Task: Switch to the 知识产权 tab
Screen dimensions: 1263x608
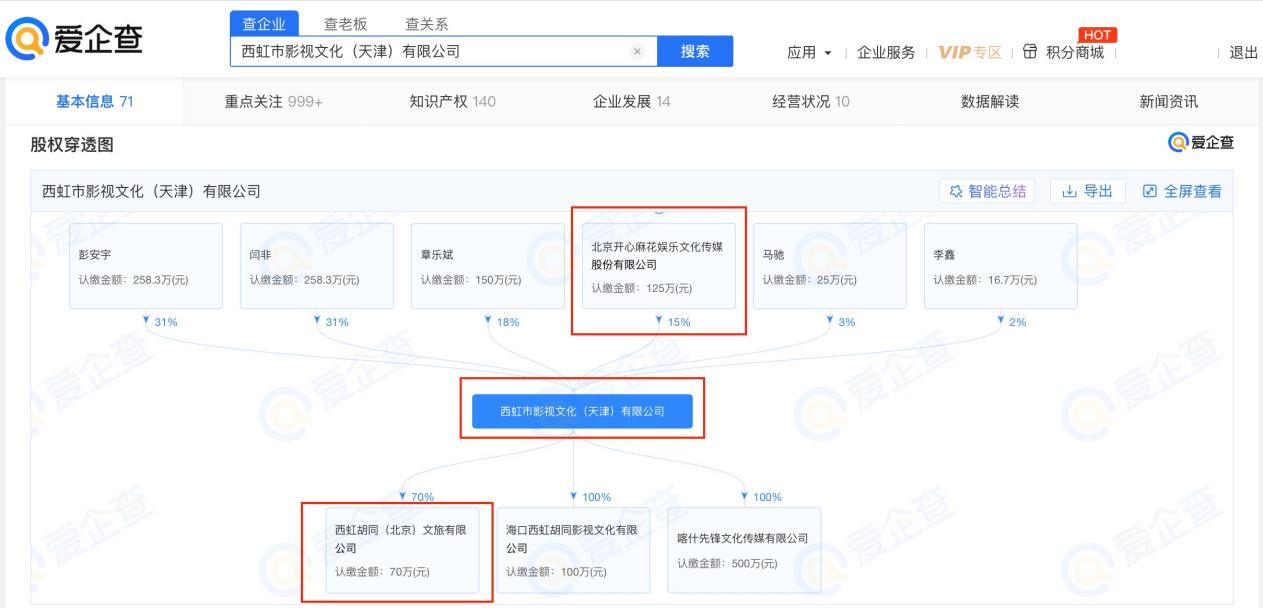Action: tap(452, 101)
